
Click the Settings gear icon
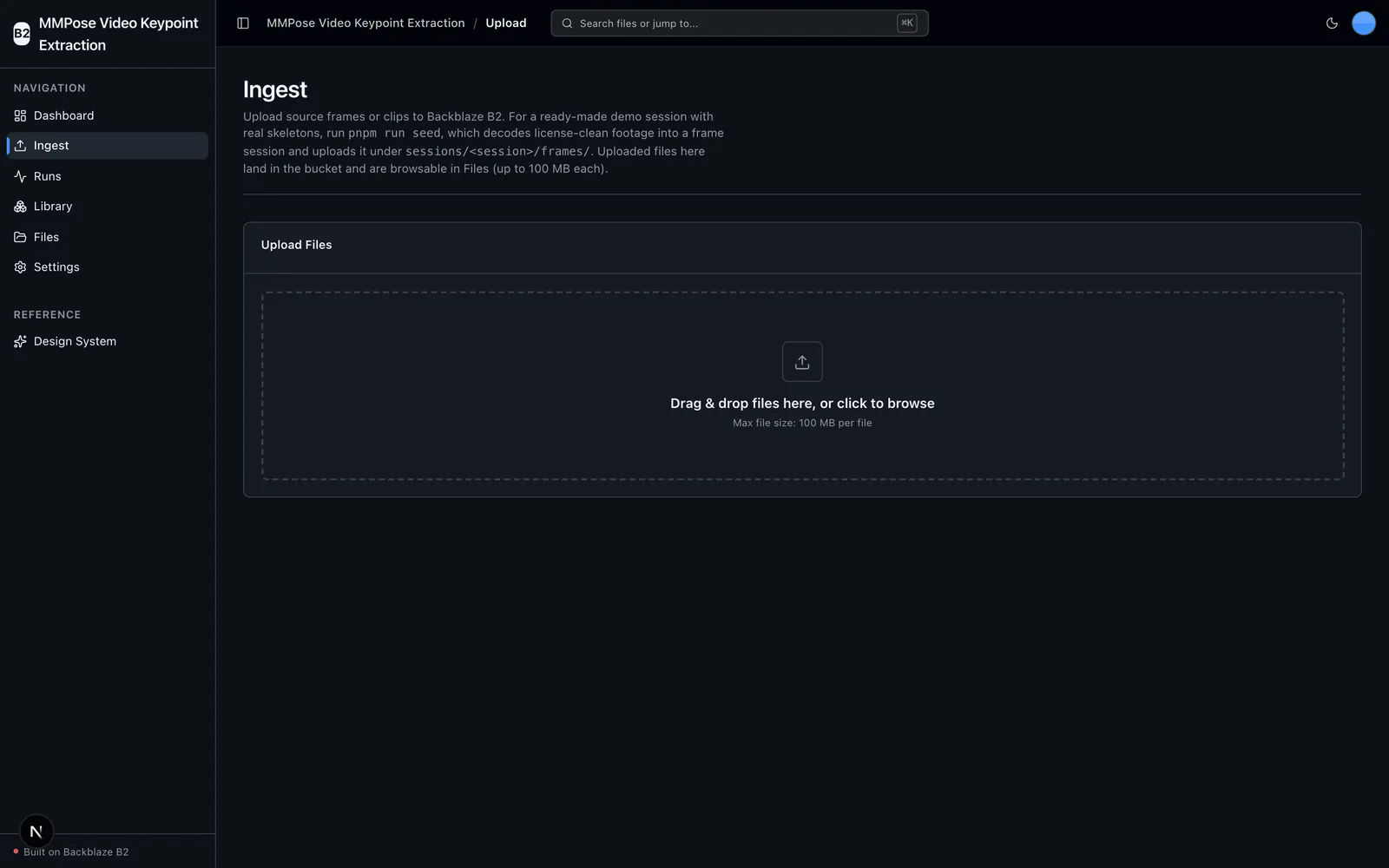click(20, 267)
